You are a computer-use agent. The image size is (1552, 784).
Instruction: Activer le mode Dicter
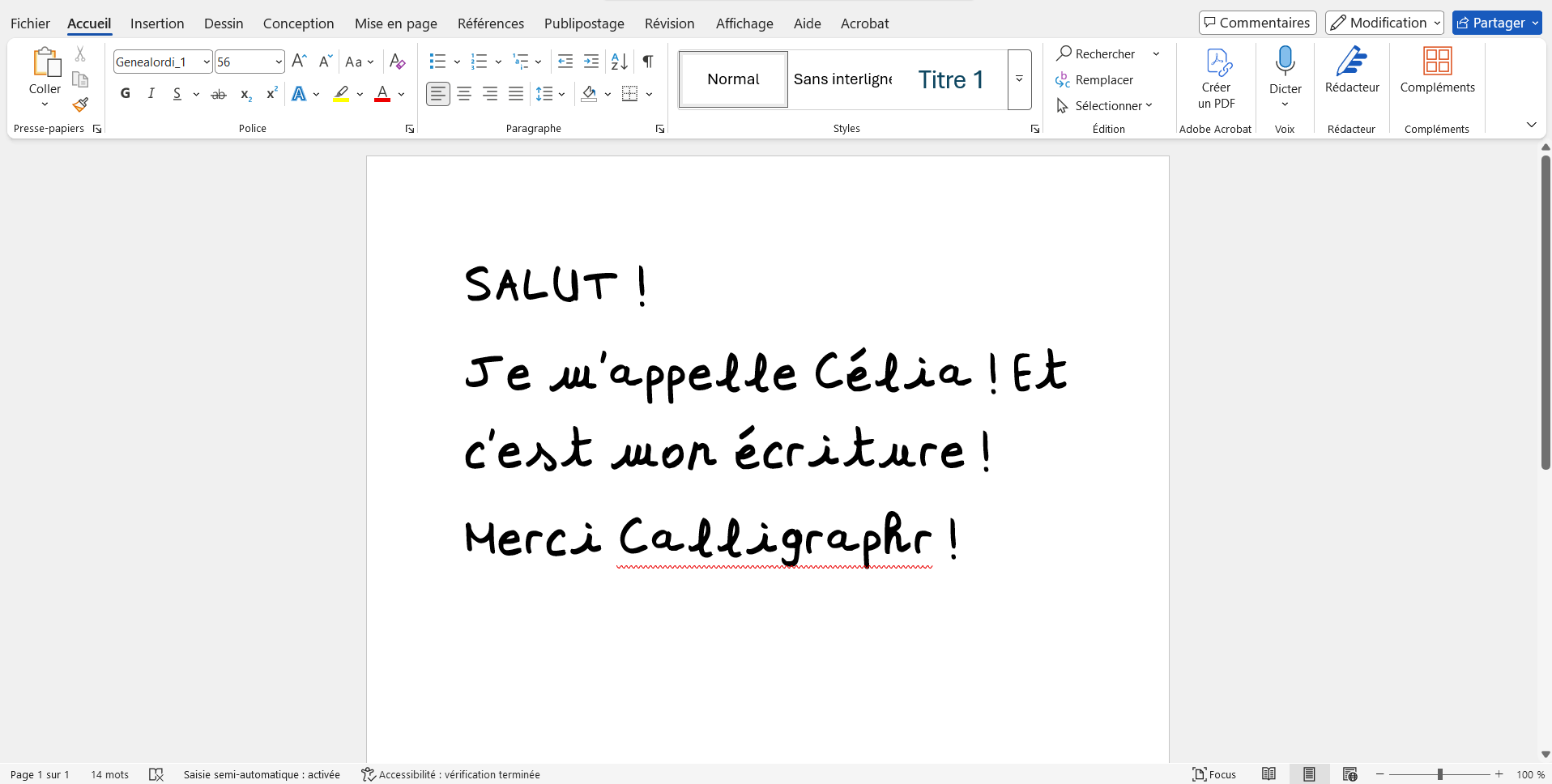[x=1286, y=73]
